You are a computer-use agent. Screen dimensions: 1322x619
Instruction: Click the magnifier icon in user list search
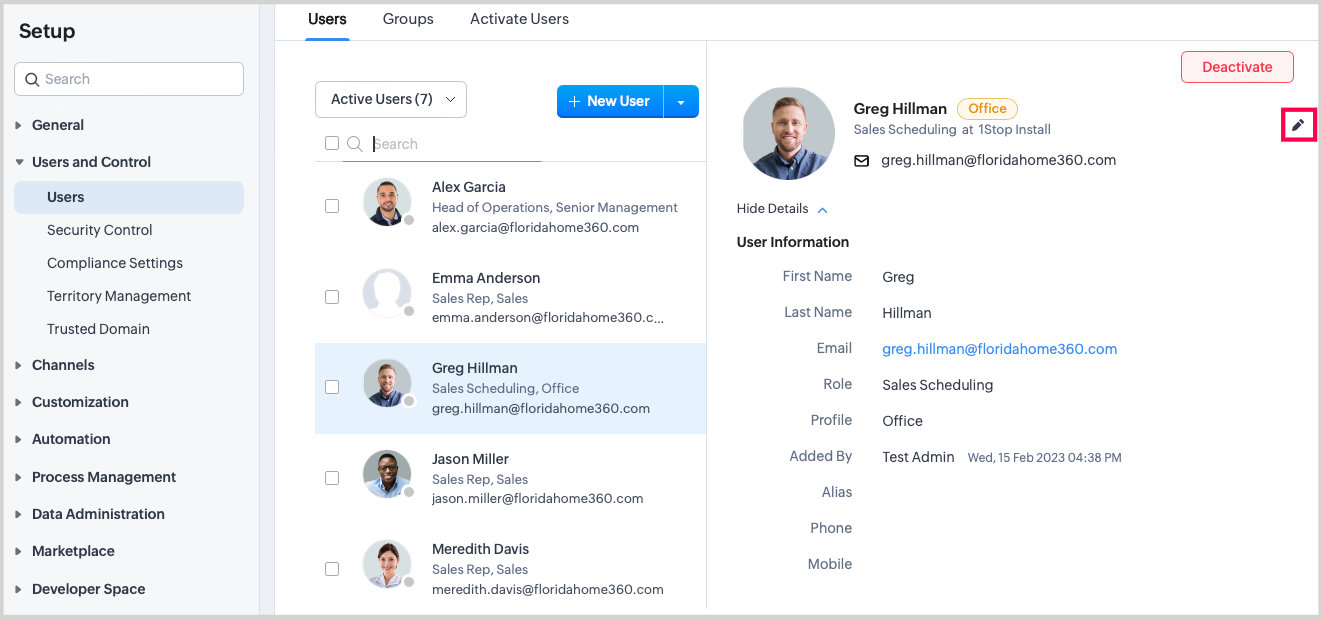(354, 144)
